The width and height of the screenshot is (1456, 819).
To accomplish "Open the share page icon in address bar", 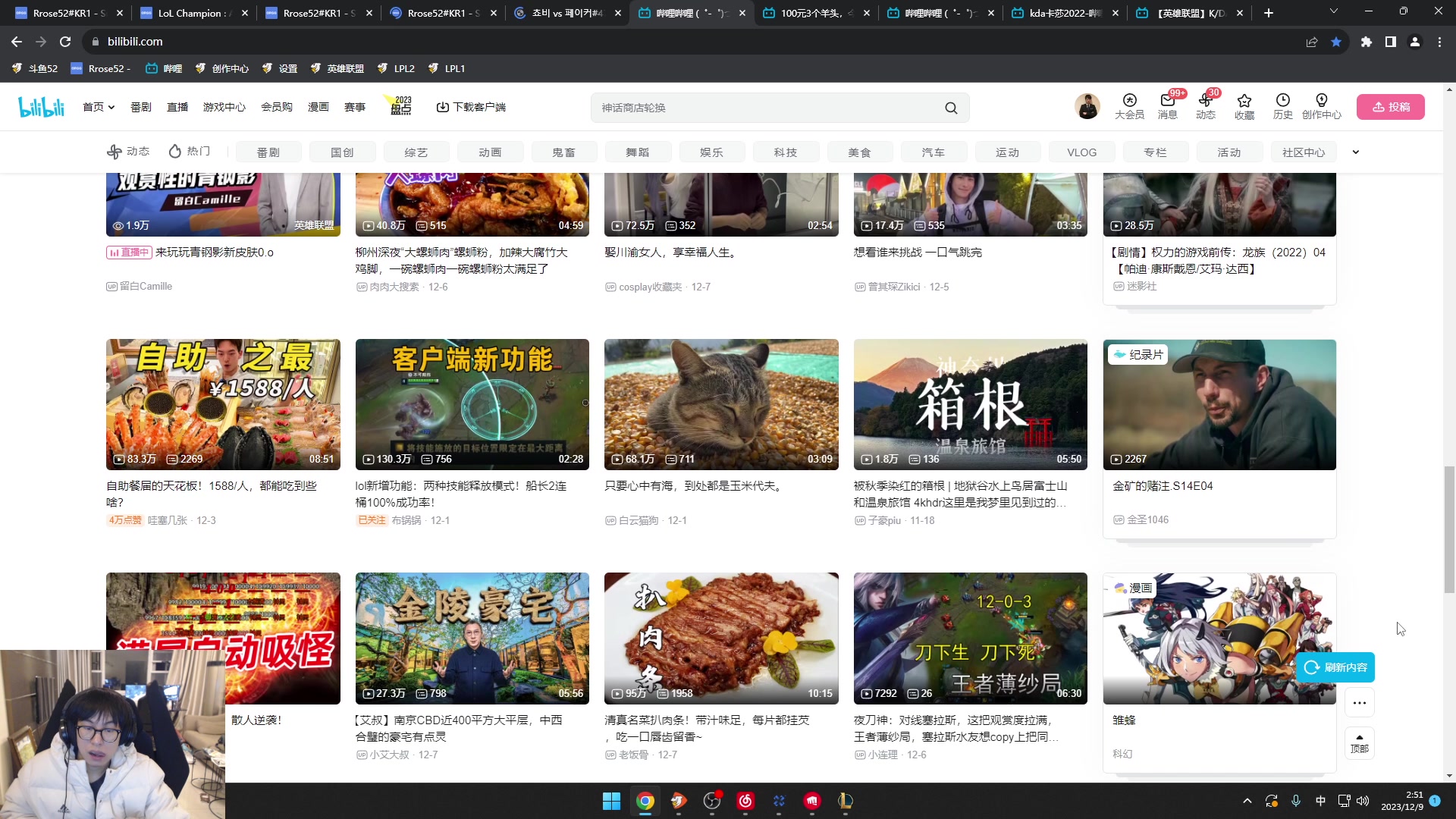I will (x=1312, y=42).
